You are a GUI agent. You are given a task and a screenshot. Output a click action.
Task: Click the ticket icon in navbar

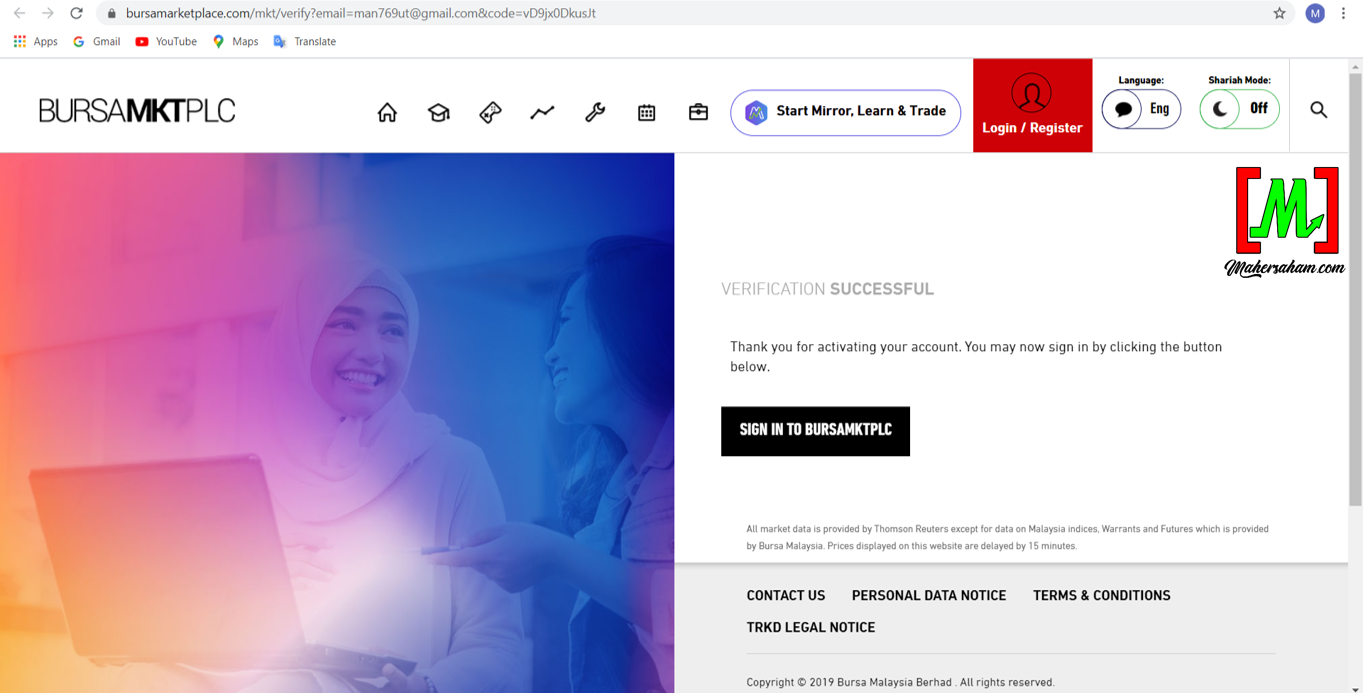[x=490, y=112]
